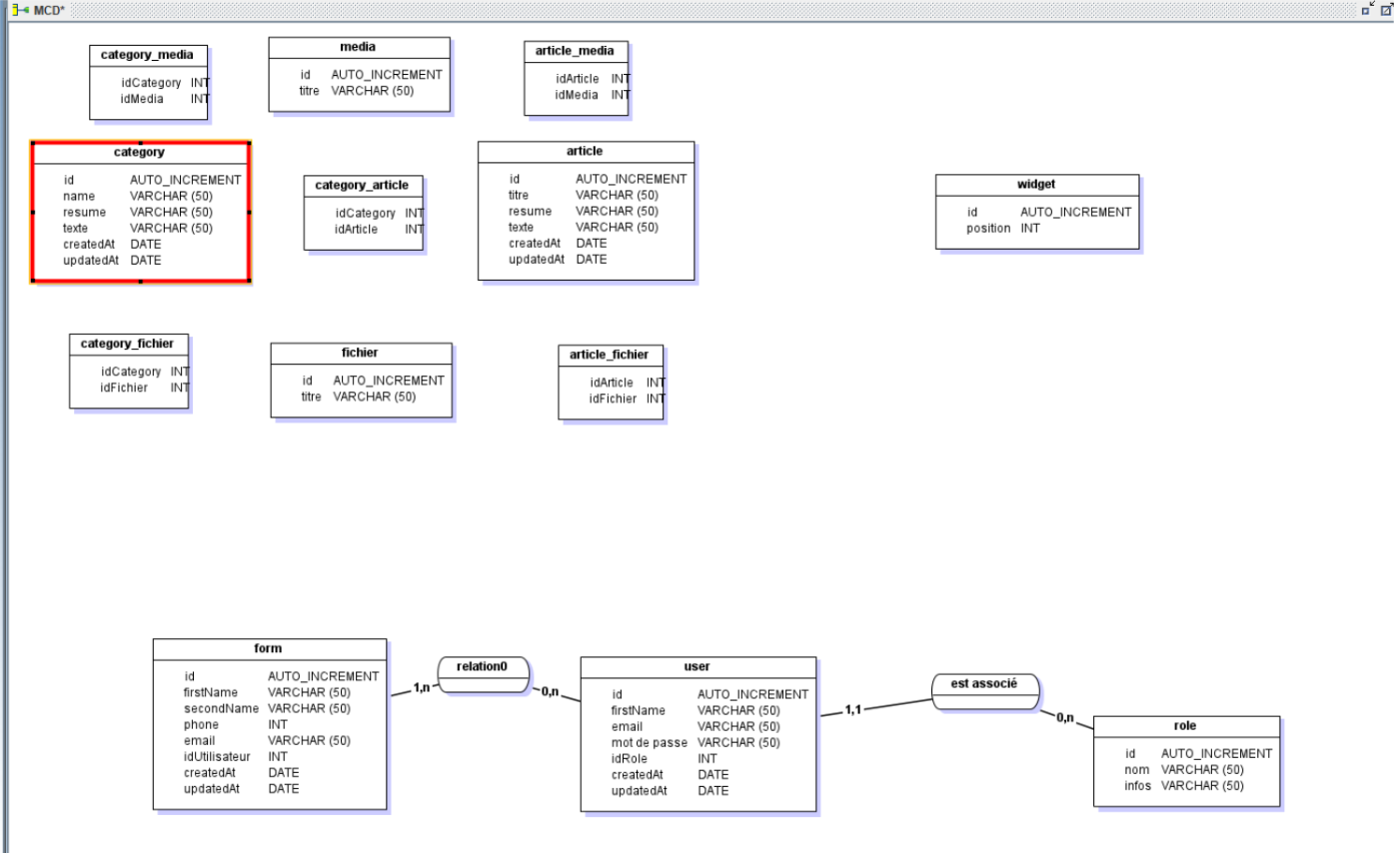Select the widget entity
The image size is (1400, 853).
[x=1036, y=212]
